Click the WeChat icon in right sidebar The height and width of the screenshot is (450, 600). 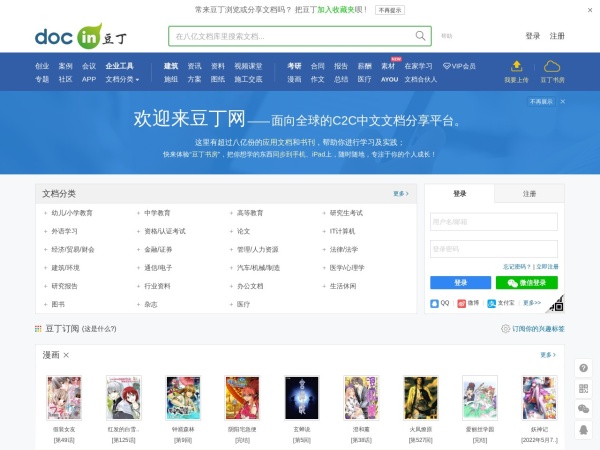pos(584,409)
